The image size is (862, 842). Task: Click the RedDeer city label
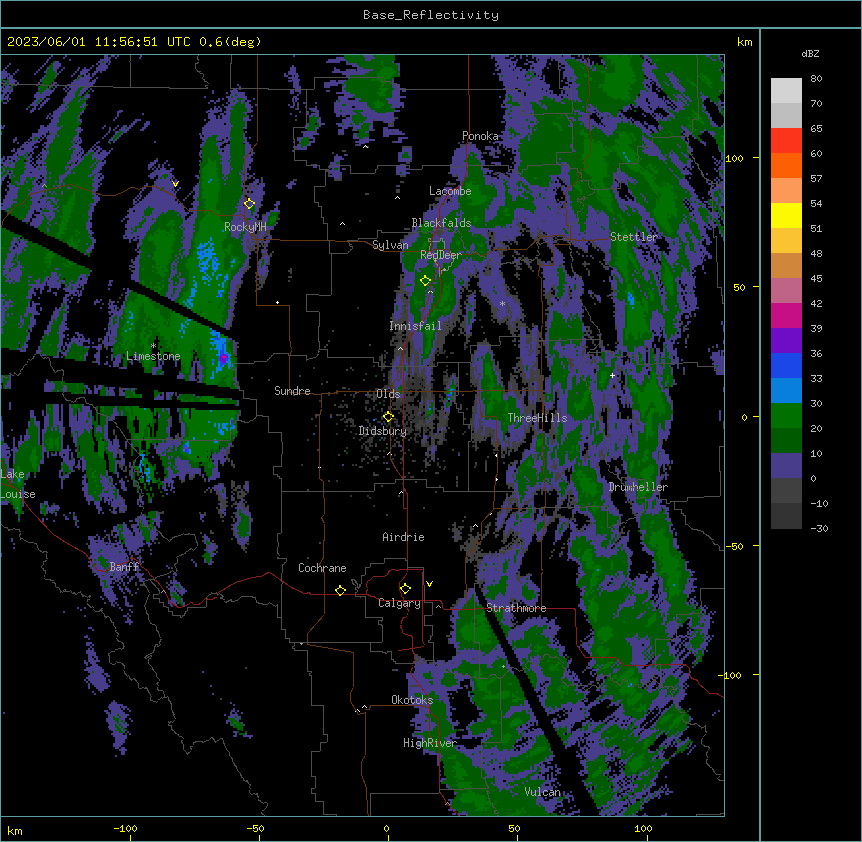(441, 255)
